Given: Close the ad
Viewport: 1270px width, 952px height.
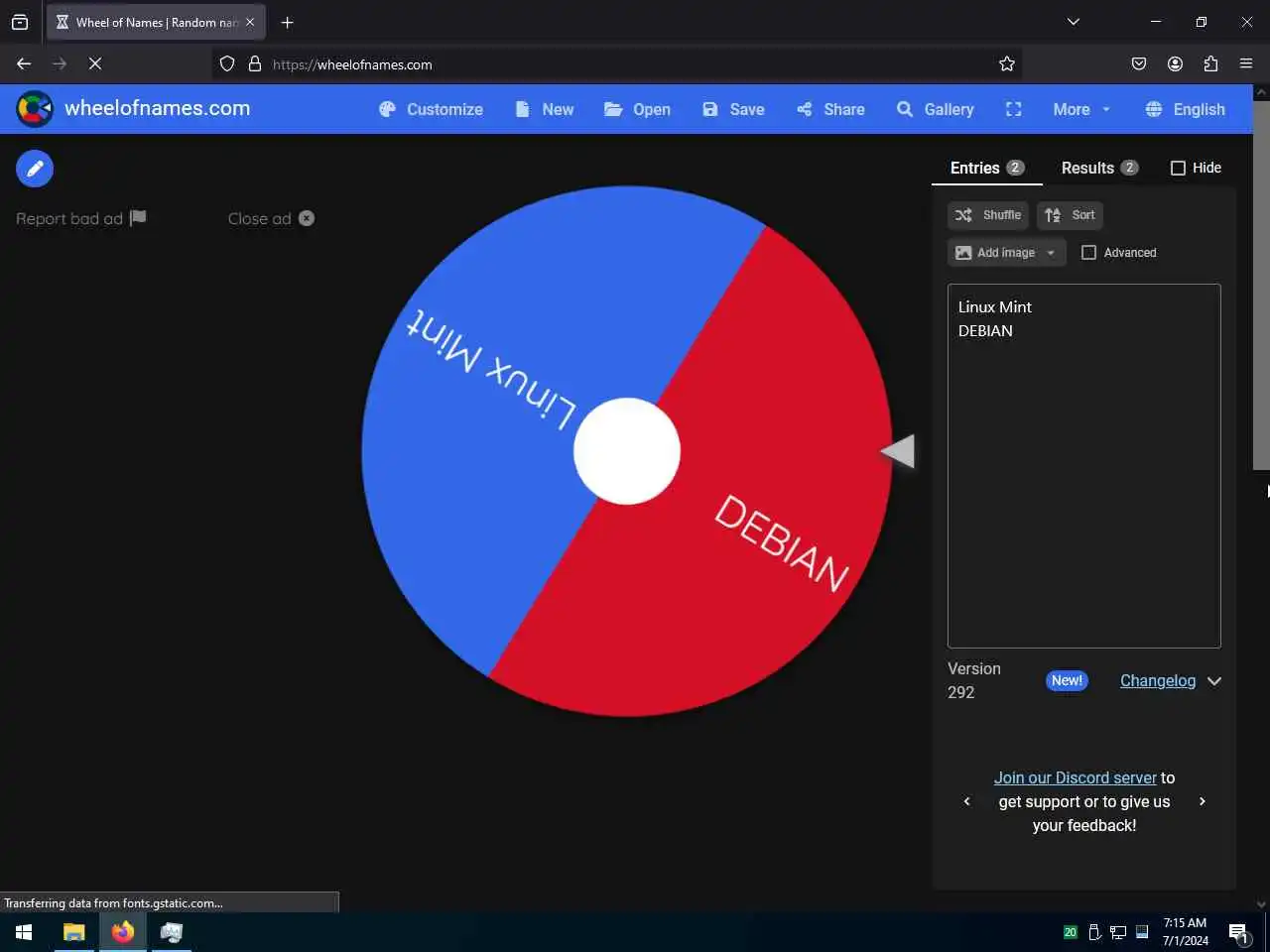Looking at the screenshot, I should [x=271, y=218].
